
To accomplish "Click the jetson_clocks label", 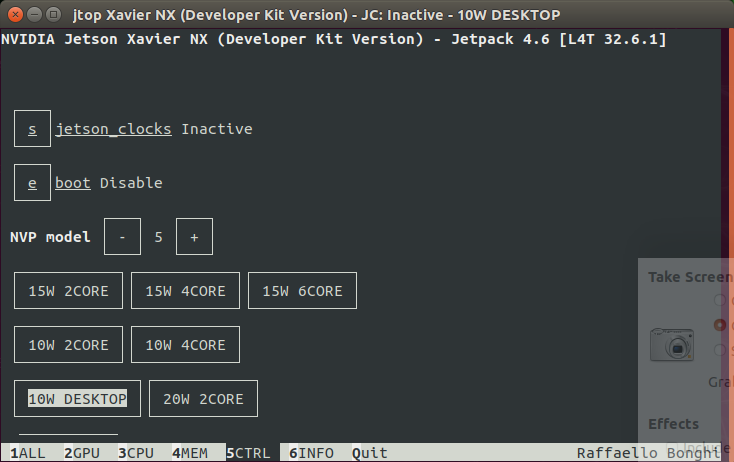I will point(113,129).
